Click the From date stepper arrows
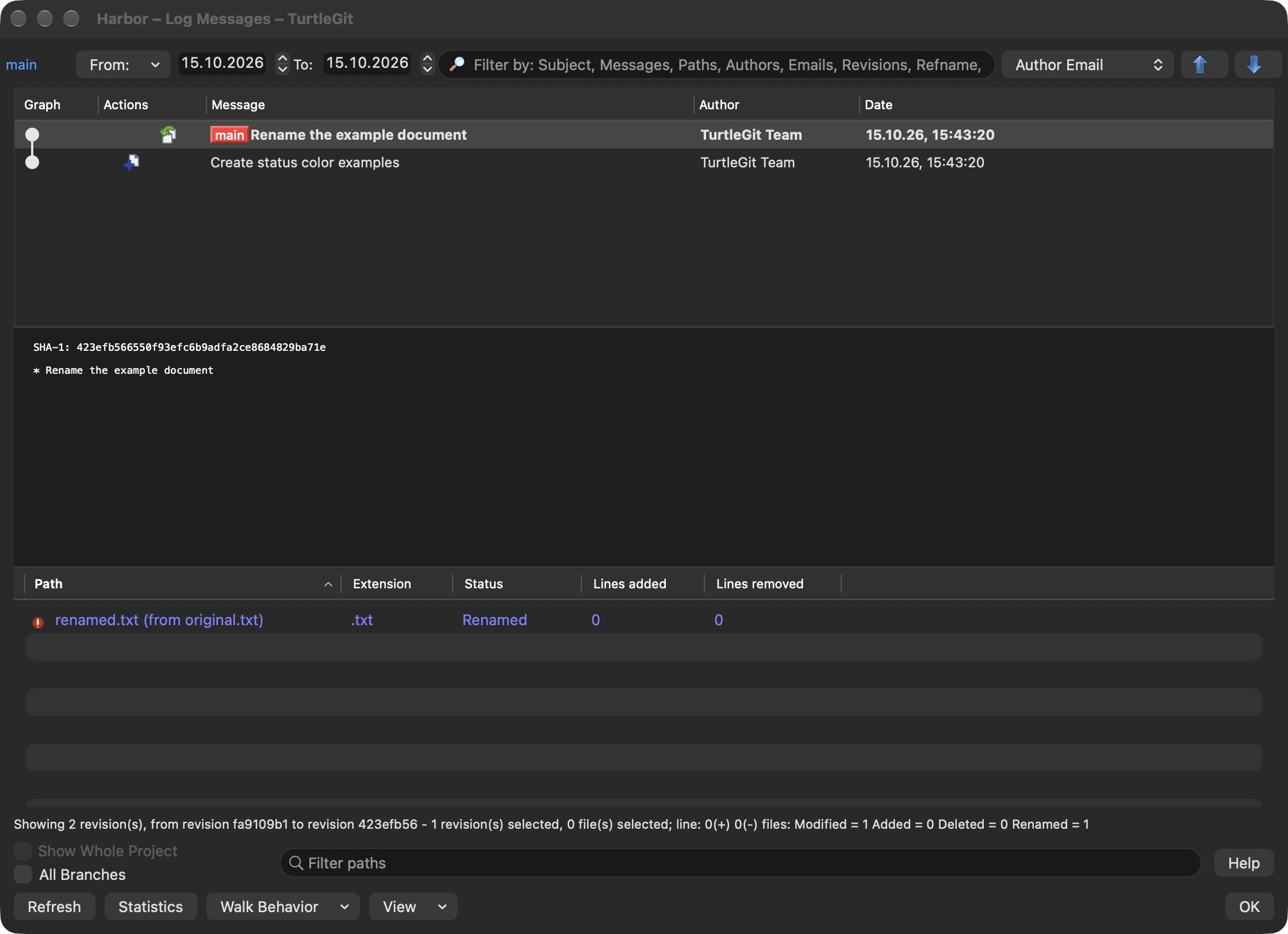 click(x=282, y=63)
